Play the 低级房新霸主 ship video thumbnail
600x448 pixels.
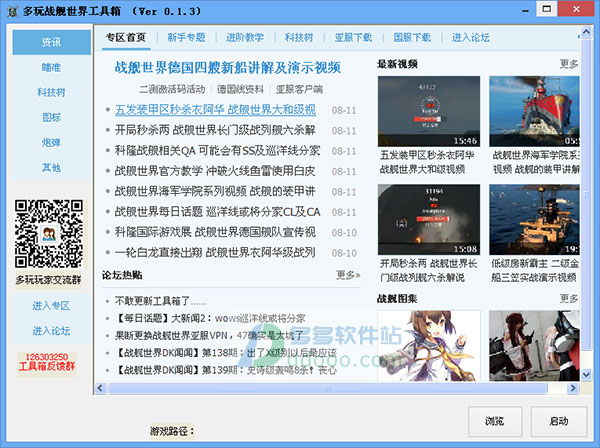click(534, 220)
